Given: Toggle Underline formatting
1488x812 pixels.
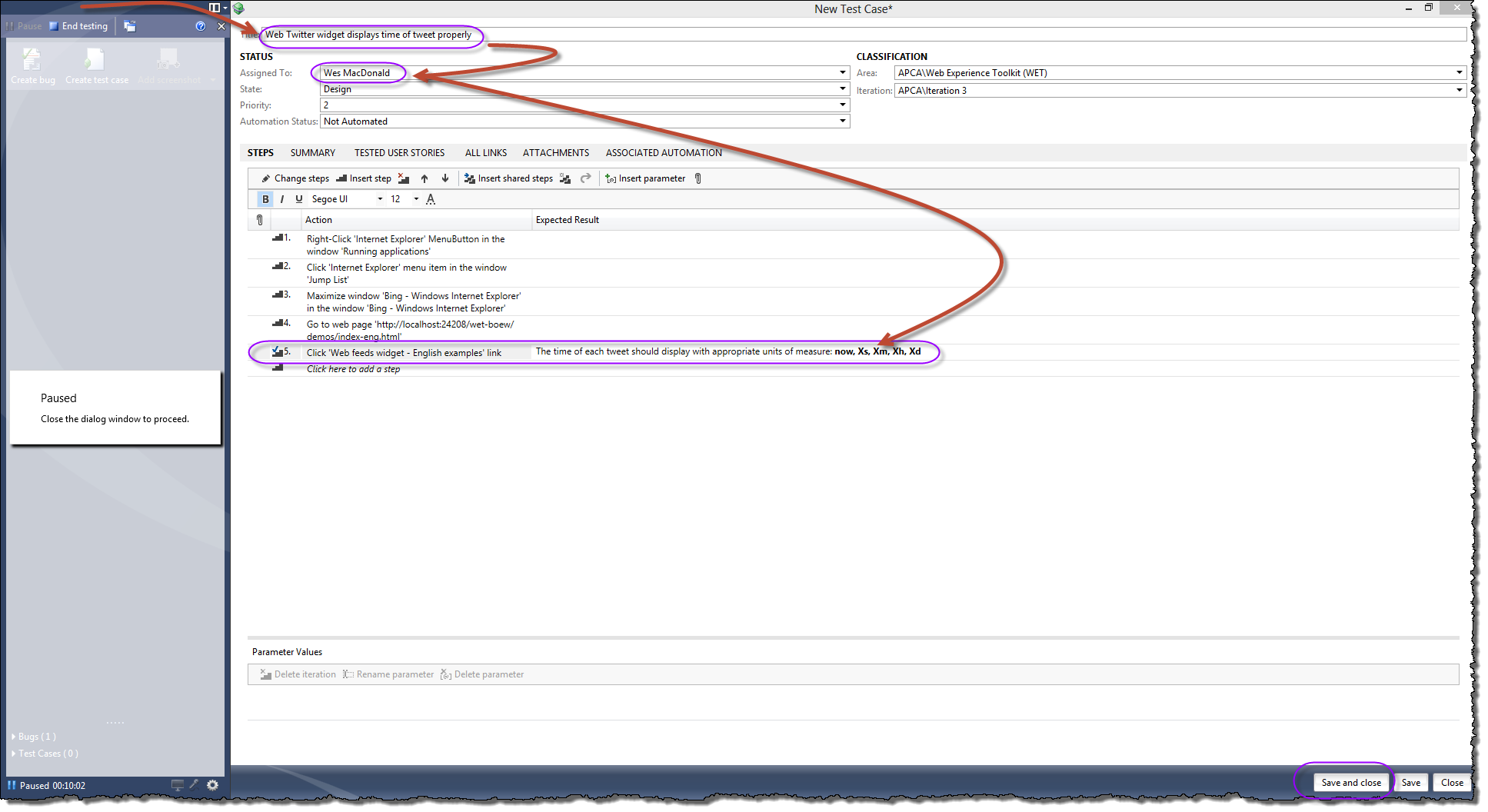Looking at the screenshot, I should click(299, 199).
